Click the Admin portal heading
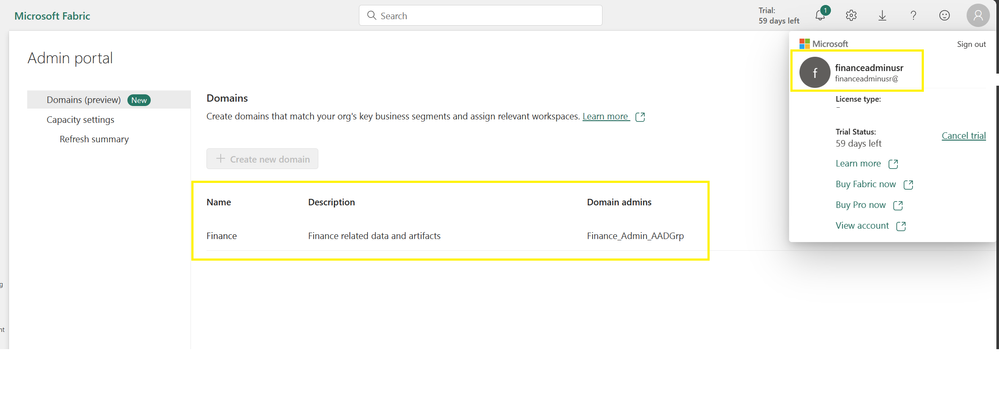 point(70,59)
